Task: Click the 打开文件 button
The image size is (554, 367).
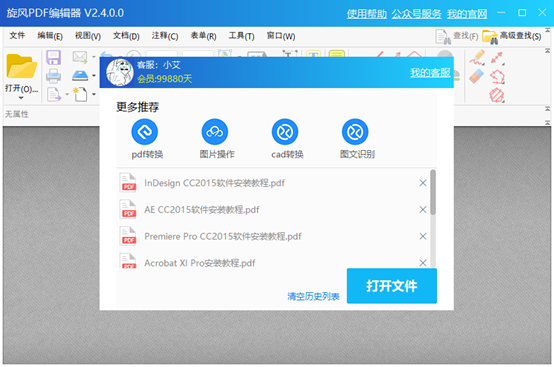Action: 391,286
